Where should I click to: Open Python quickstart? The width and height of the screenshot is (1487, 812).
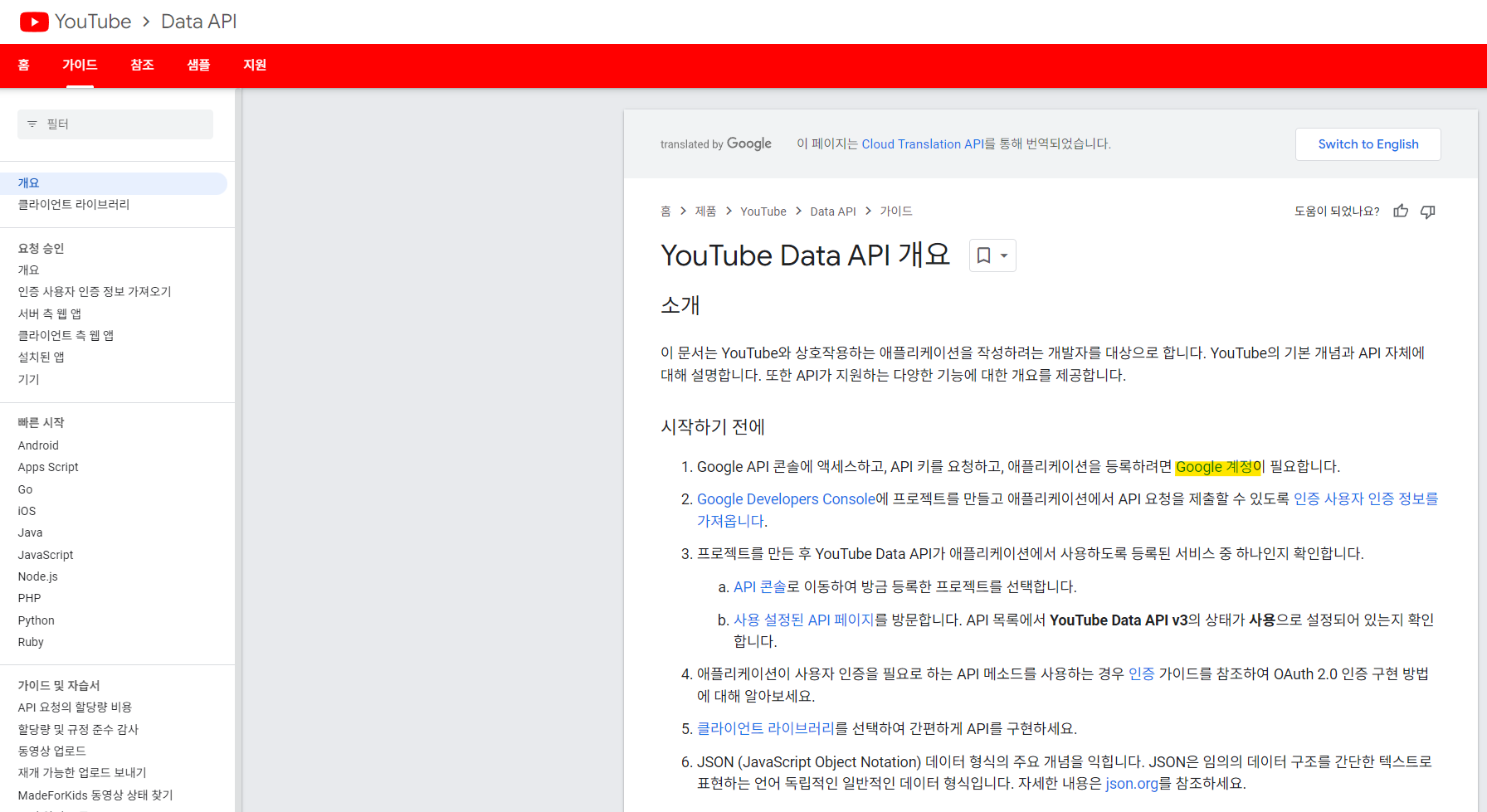tap(37, 621)
